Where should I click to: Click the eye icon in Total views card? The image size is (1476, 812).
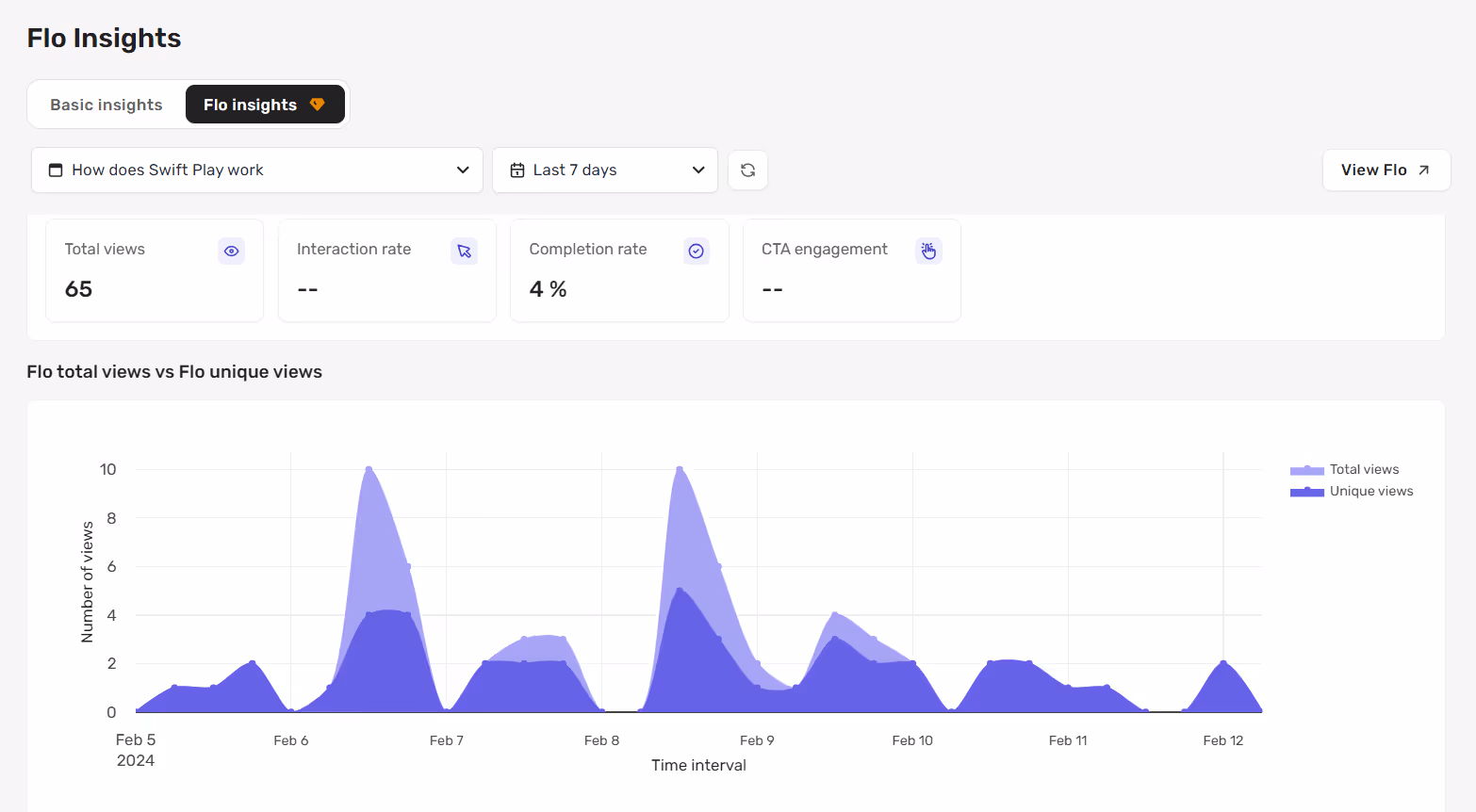coord(232,251)
